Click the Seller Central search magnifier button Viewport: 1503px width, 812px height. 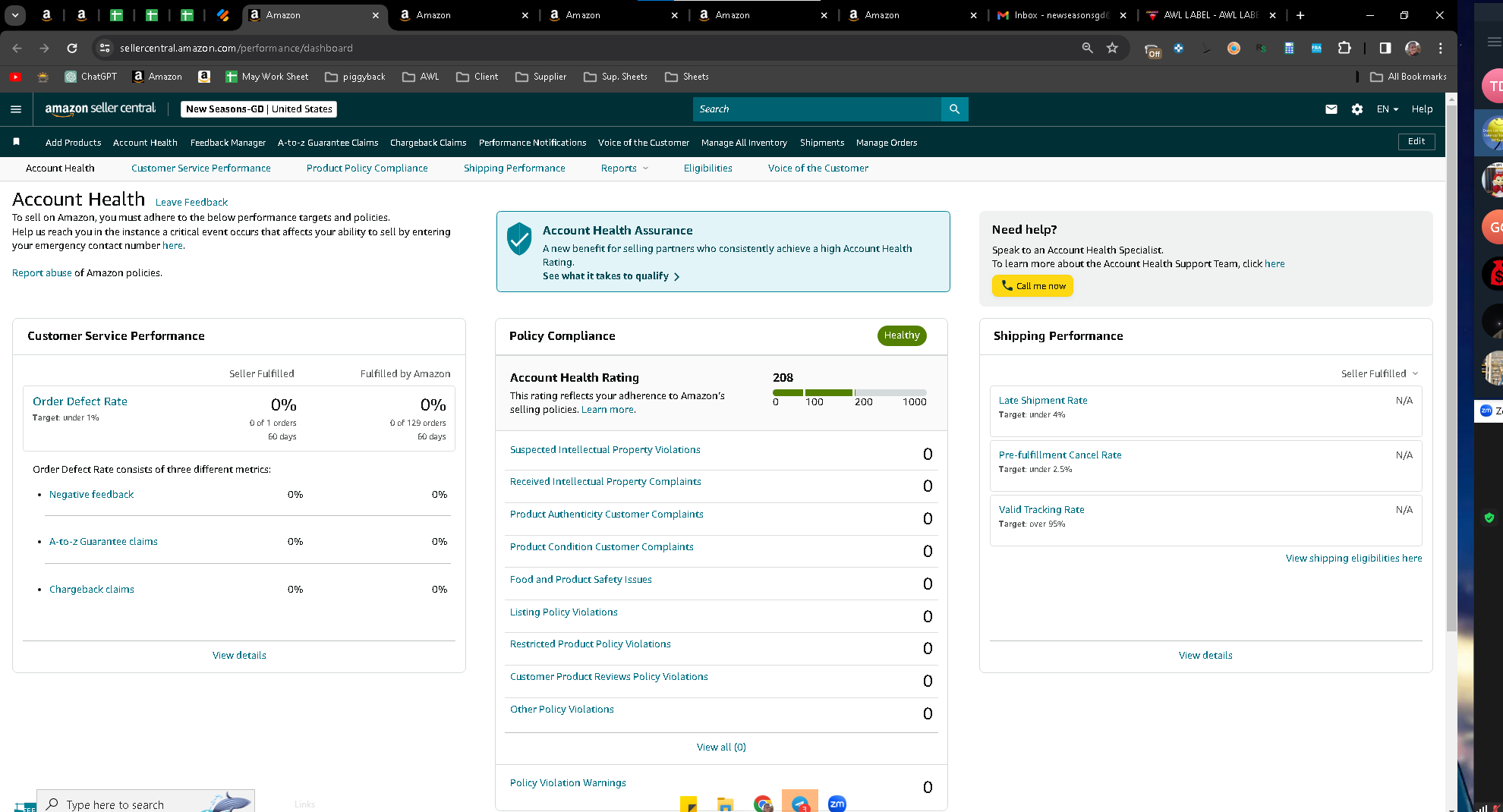coord(954,109)
